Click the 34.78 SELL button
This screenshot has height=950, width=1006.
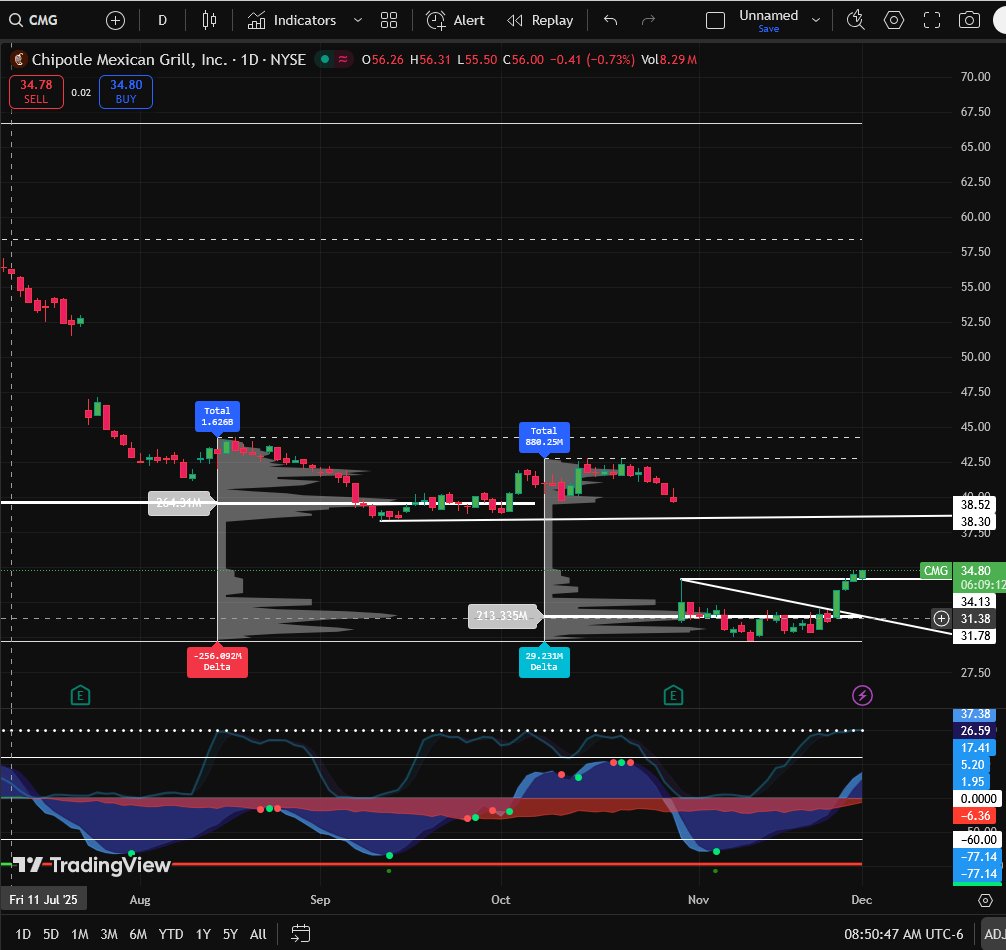[36, 92]
